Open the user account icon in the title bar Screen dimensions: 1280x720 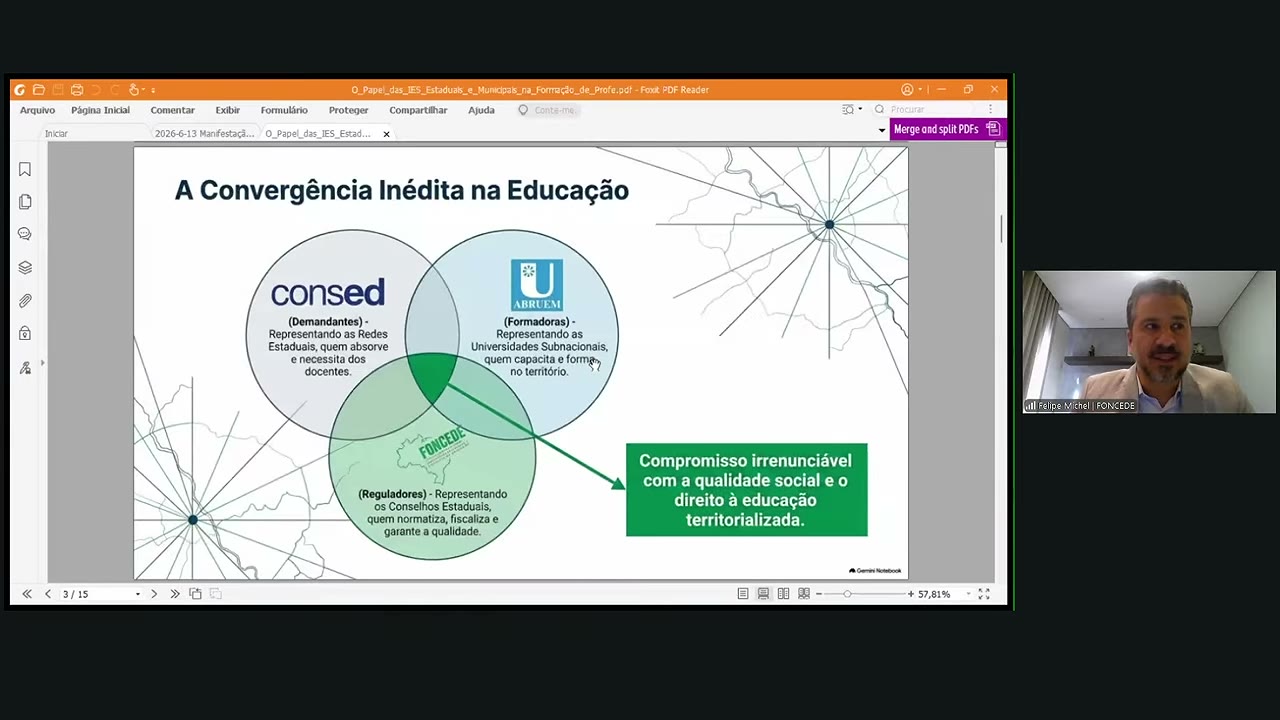[907, 89]
